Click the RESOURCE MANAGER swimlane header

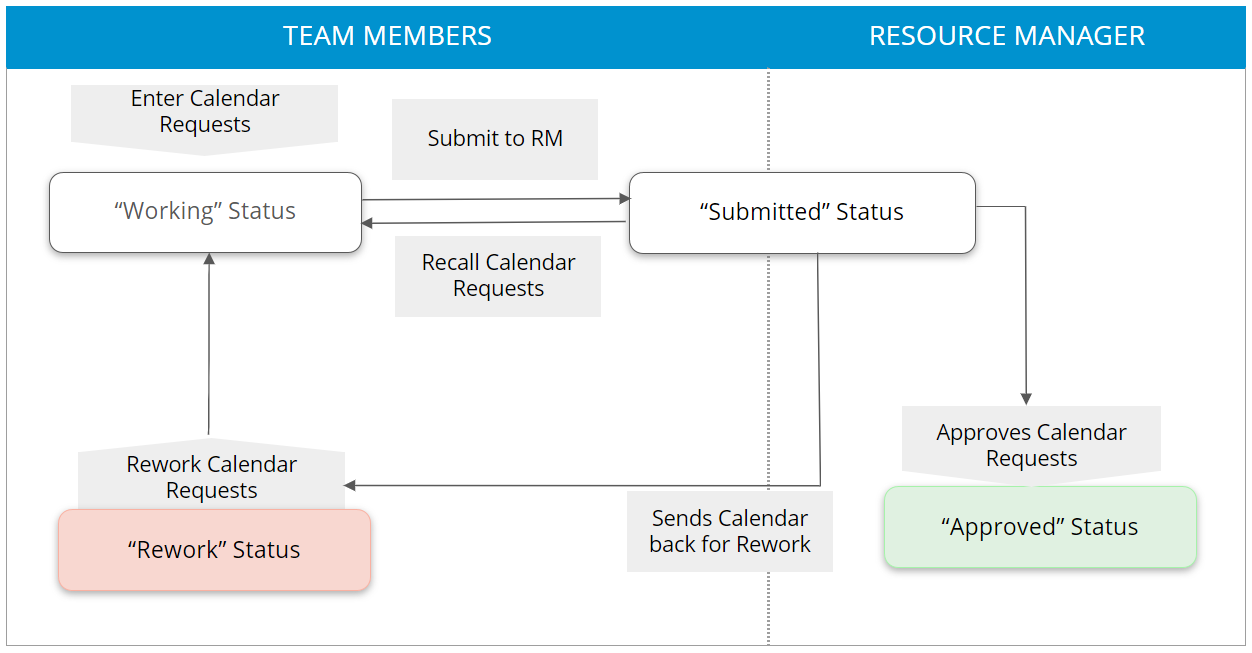click(x=1006, y=37)
